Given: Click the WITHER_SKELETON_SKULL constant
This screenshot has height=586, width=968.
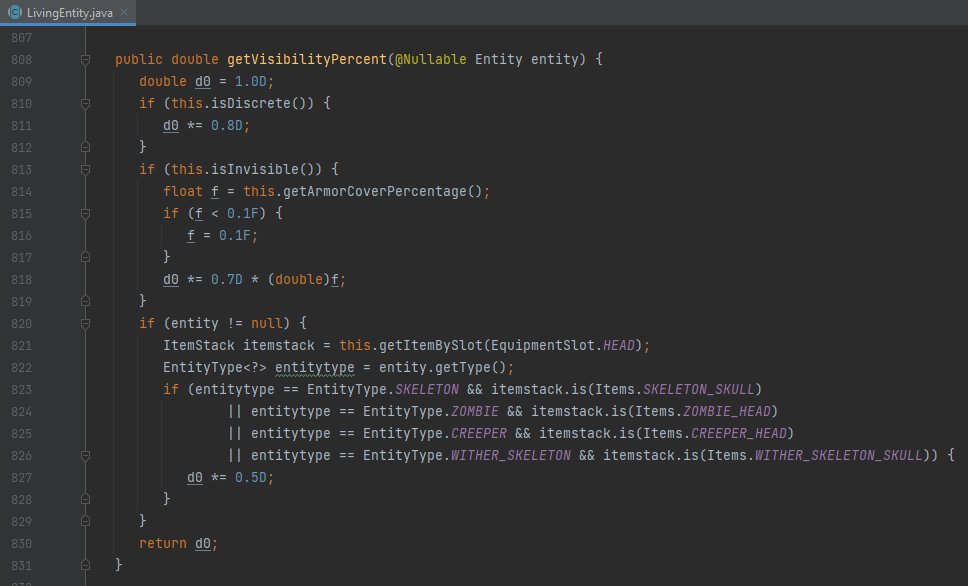Looking at the screenshot, I should click(x=838, y=456).
